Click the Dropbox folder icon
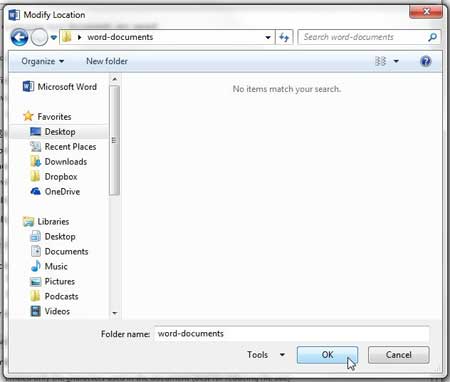 pos(35,176)
